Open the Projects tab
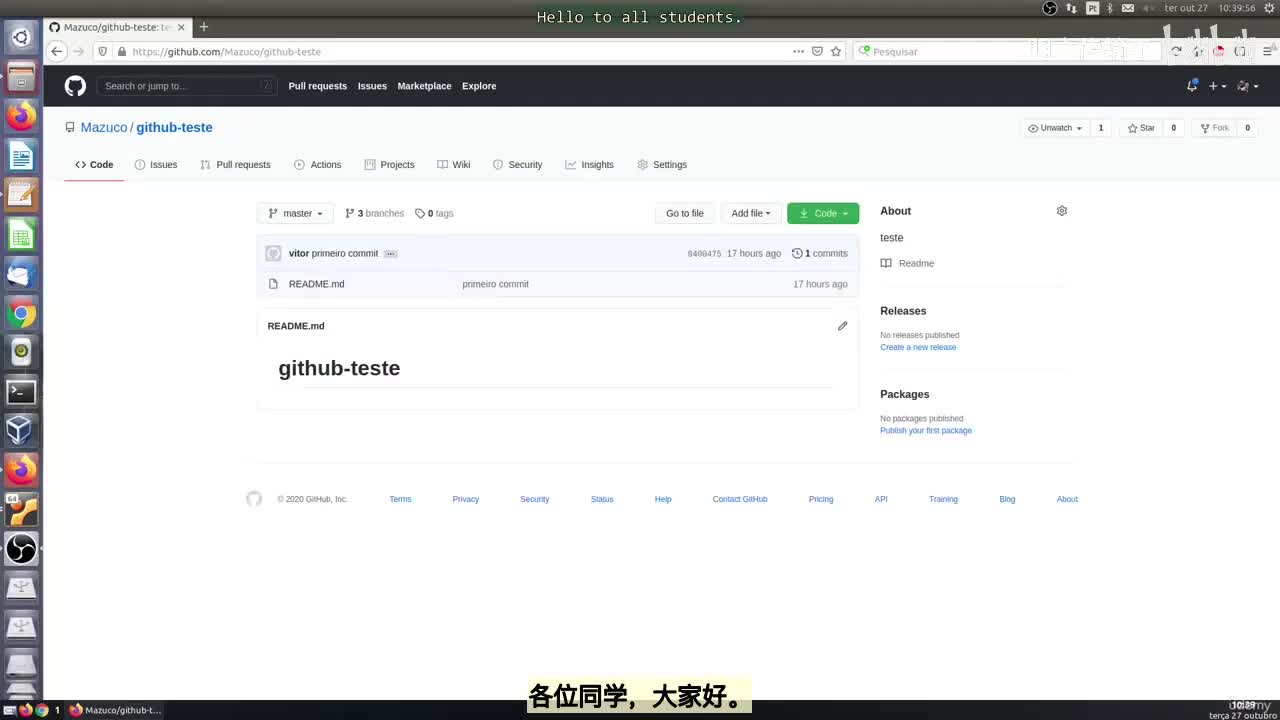Image resolution: width=1280 pixels, height=720 pixels. (389, 165)
